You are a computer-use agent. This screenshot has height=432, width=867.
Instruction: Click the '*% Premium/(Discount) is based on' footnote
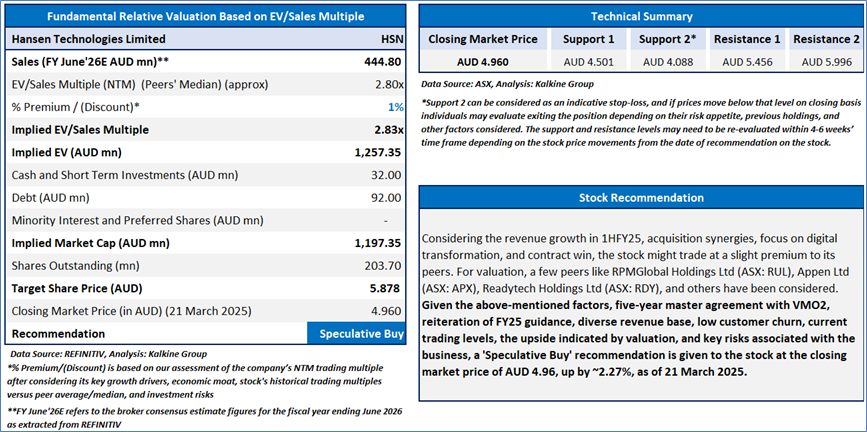pyautogui.click(x=193, y=382)
